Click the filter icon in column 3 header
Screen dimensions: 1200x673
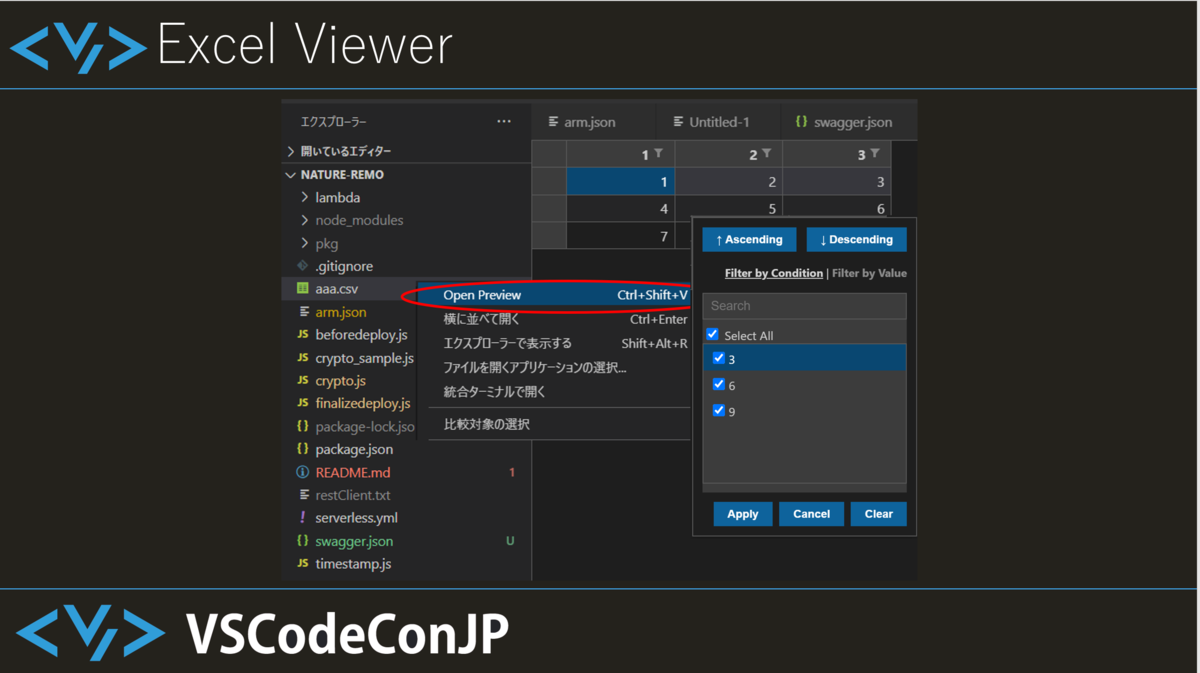coord(875,154)
